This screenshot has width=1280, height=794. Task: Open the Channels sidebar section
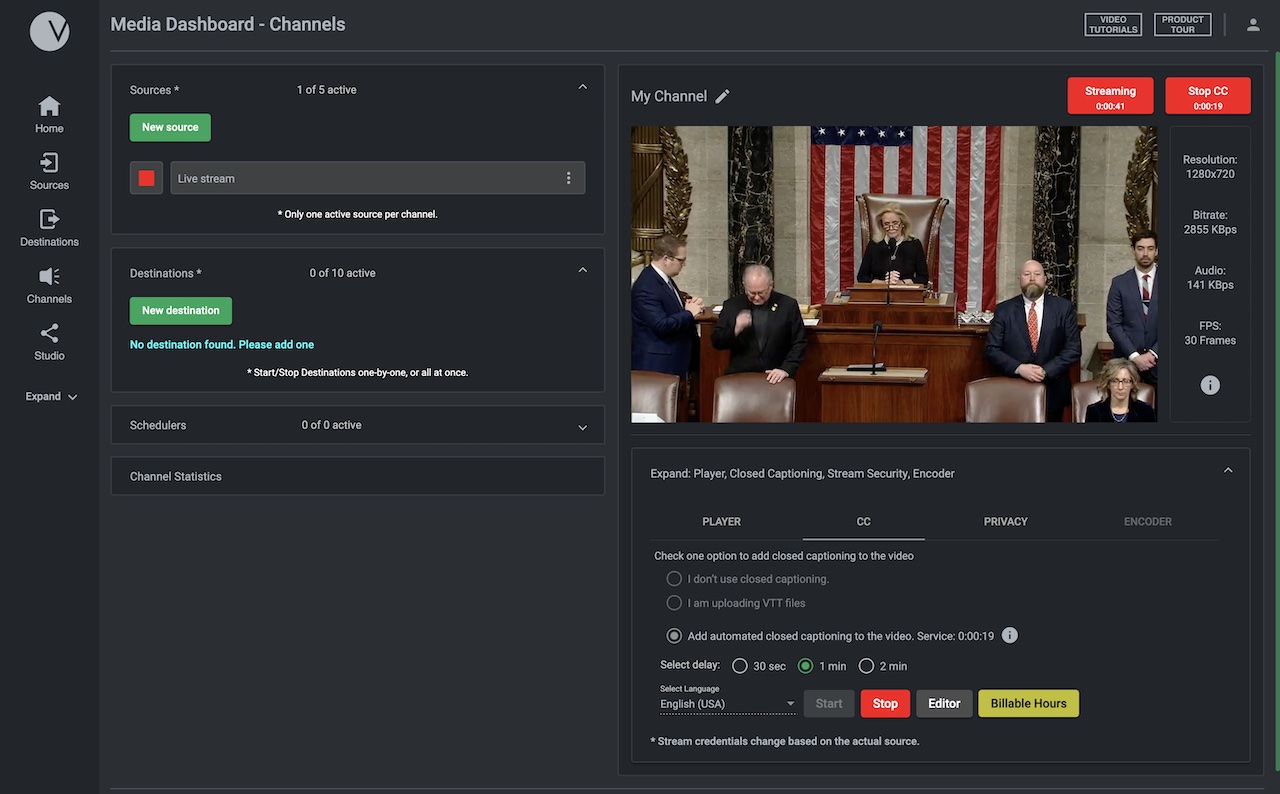click(x=48, y=283)
